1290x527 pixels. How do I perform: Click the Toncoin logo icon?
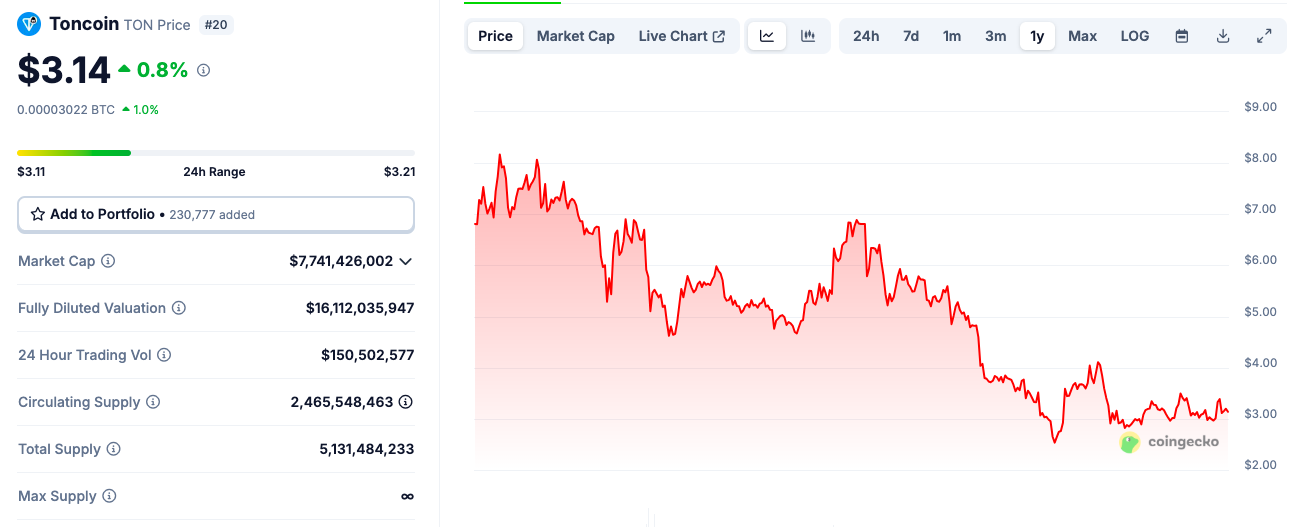(x=29, y=24)
